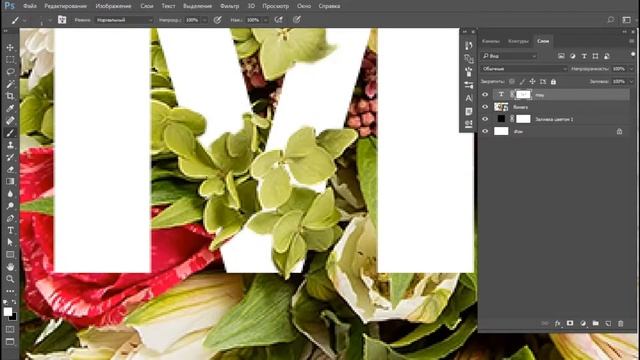The height and width of the screenshot is (360, 640).
Task: Toggle smart object layer filter
Action: [607, 56]
